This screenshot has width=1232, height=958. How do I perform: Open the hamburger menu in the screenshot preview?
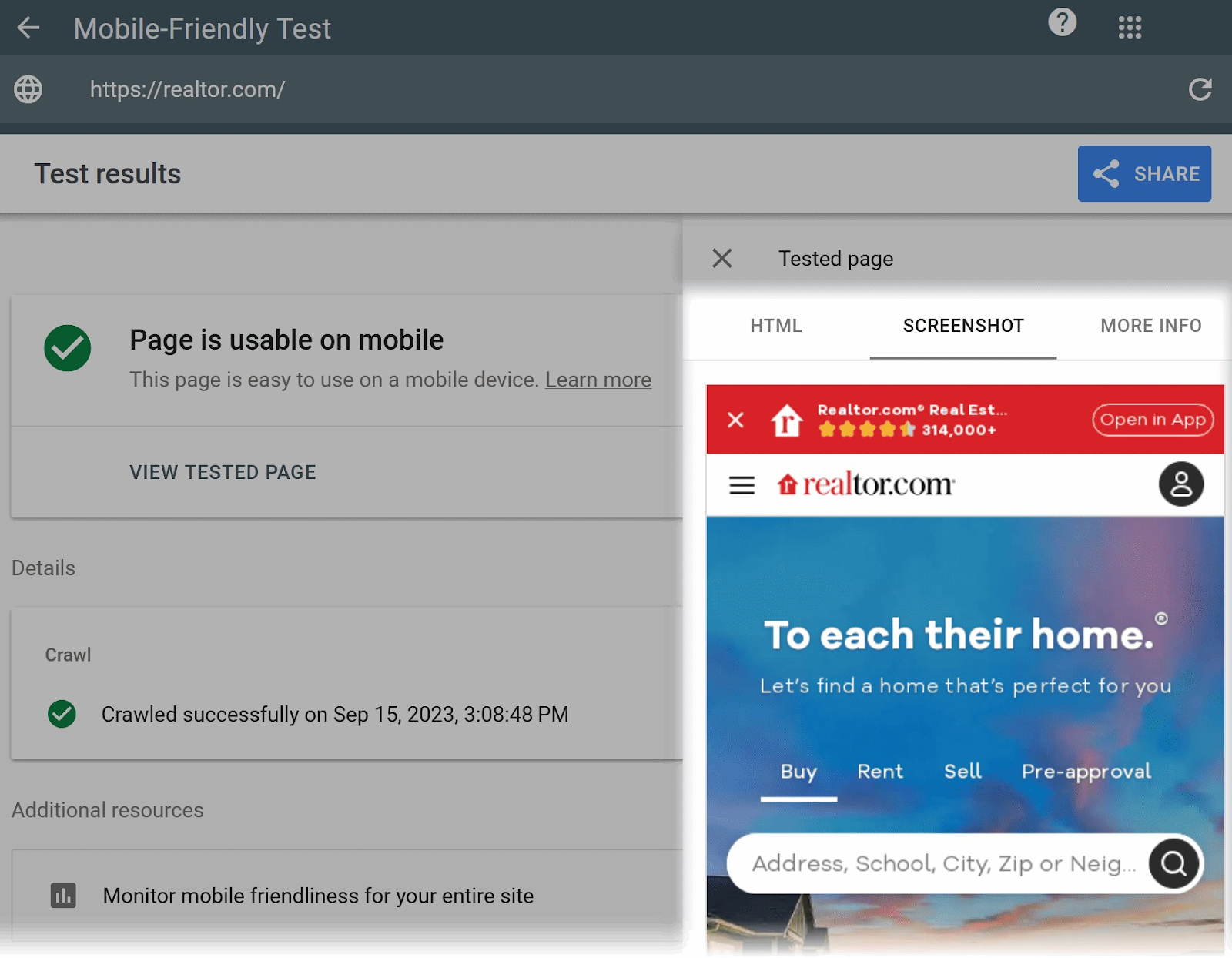click(x=740, y=485)
